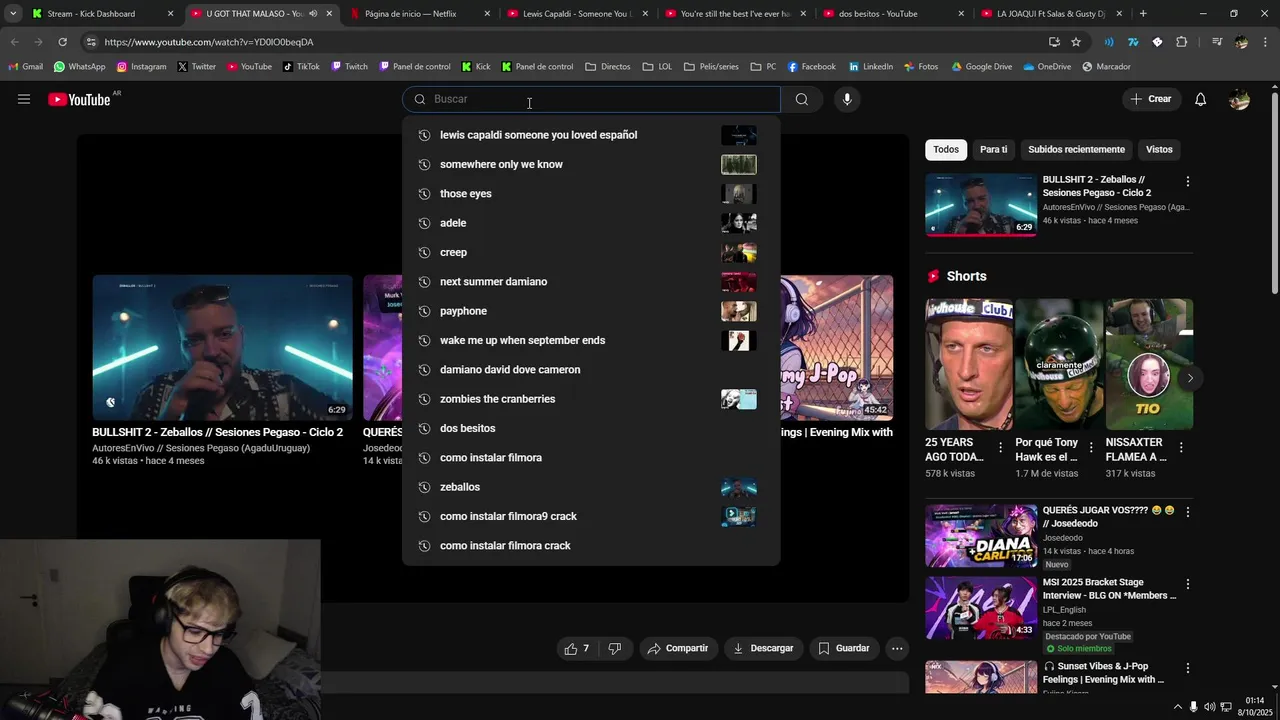
Task: Focus the Buscar search input field
Action: point(591,99)
